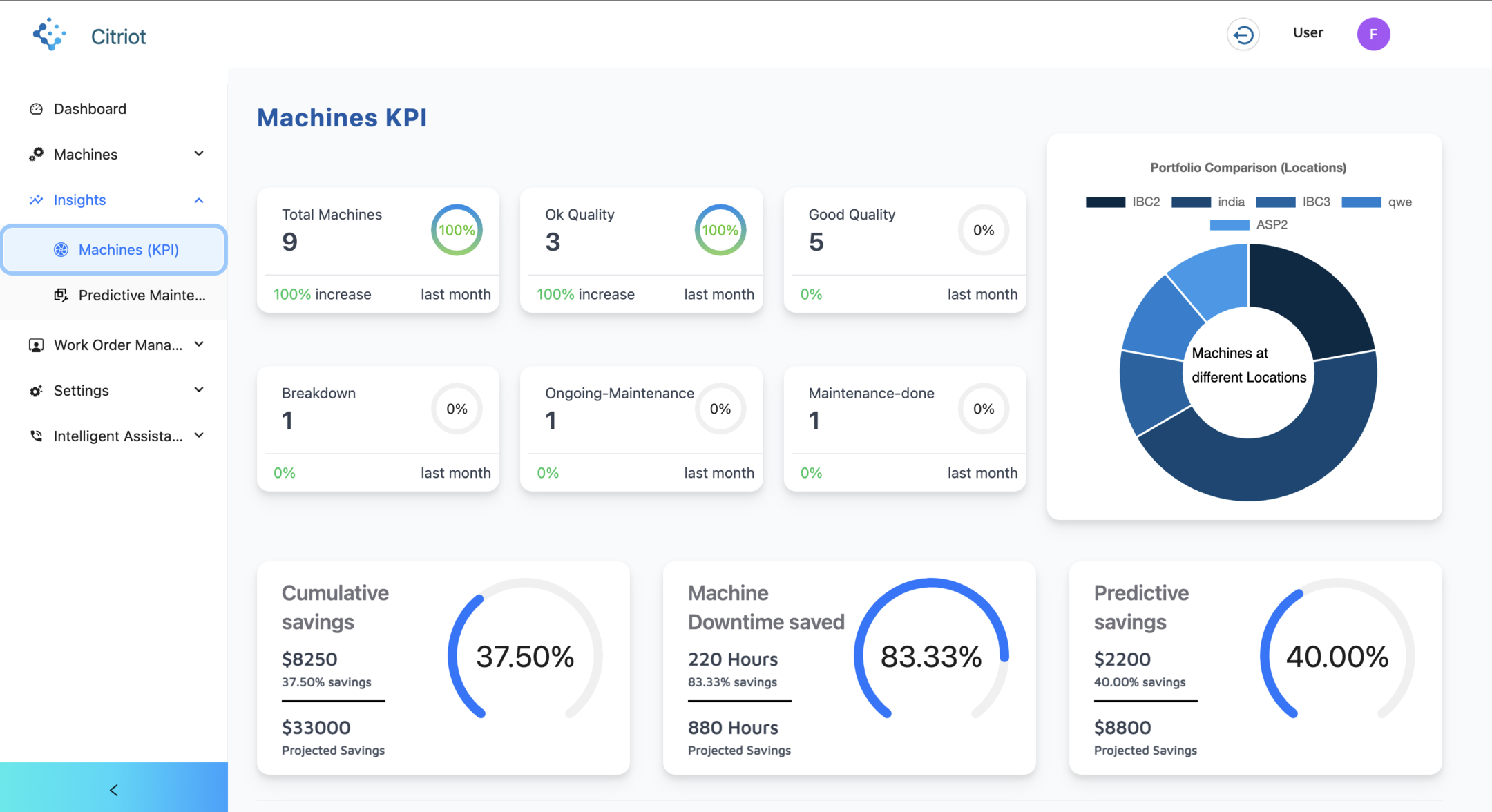1492x812 pixels.
Task: Click the logout arrow icon
Action: pos(1243,35)
